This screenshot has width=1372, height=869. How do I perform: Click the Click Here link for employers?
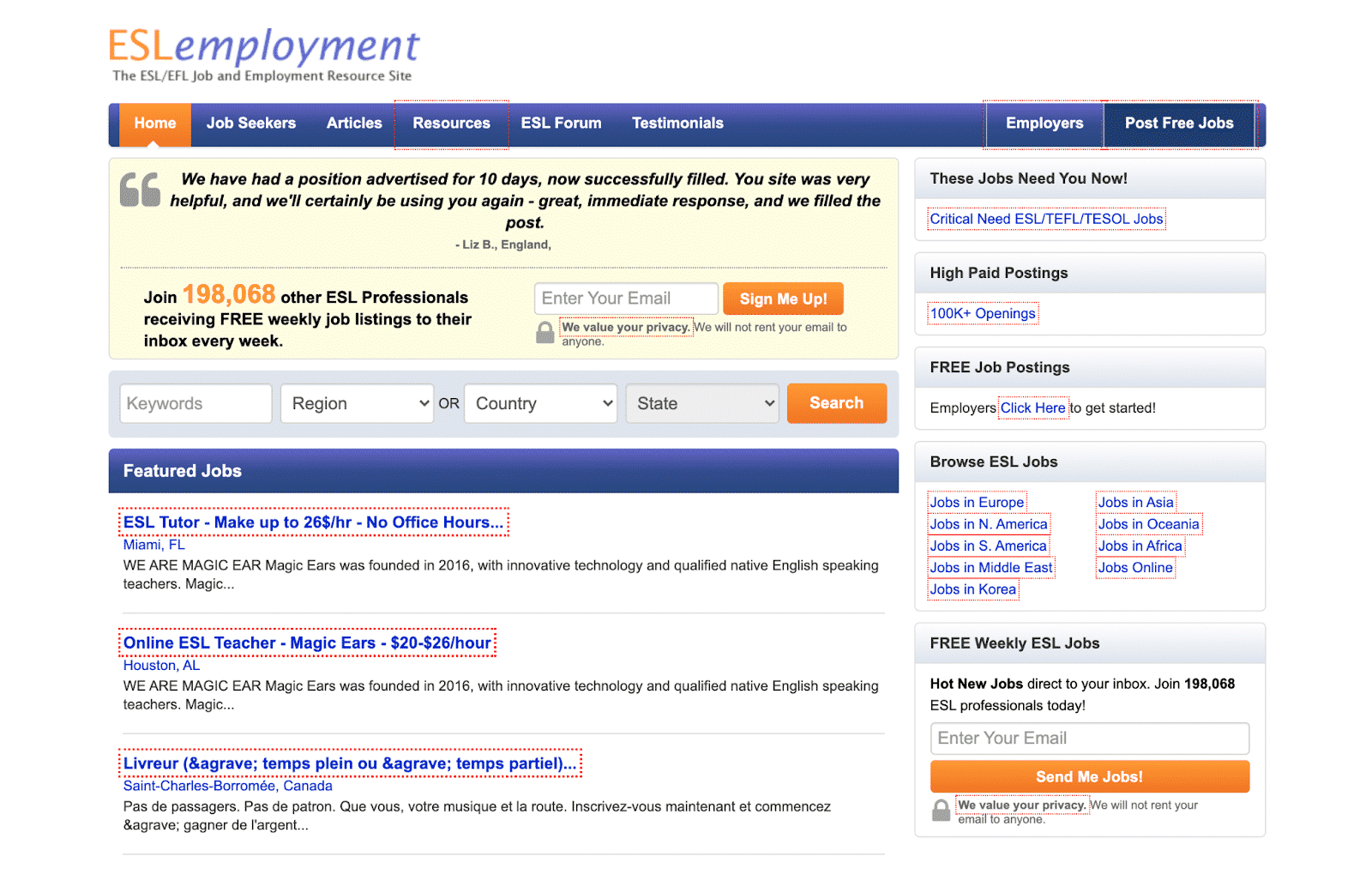(1033, 407)
